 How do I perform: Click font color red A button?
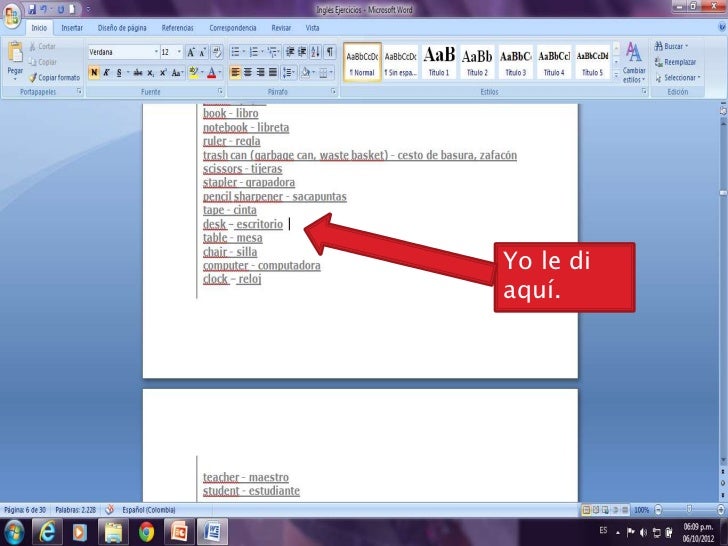212,73
